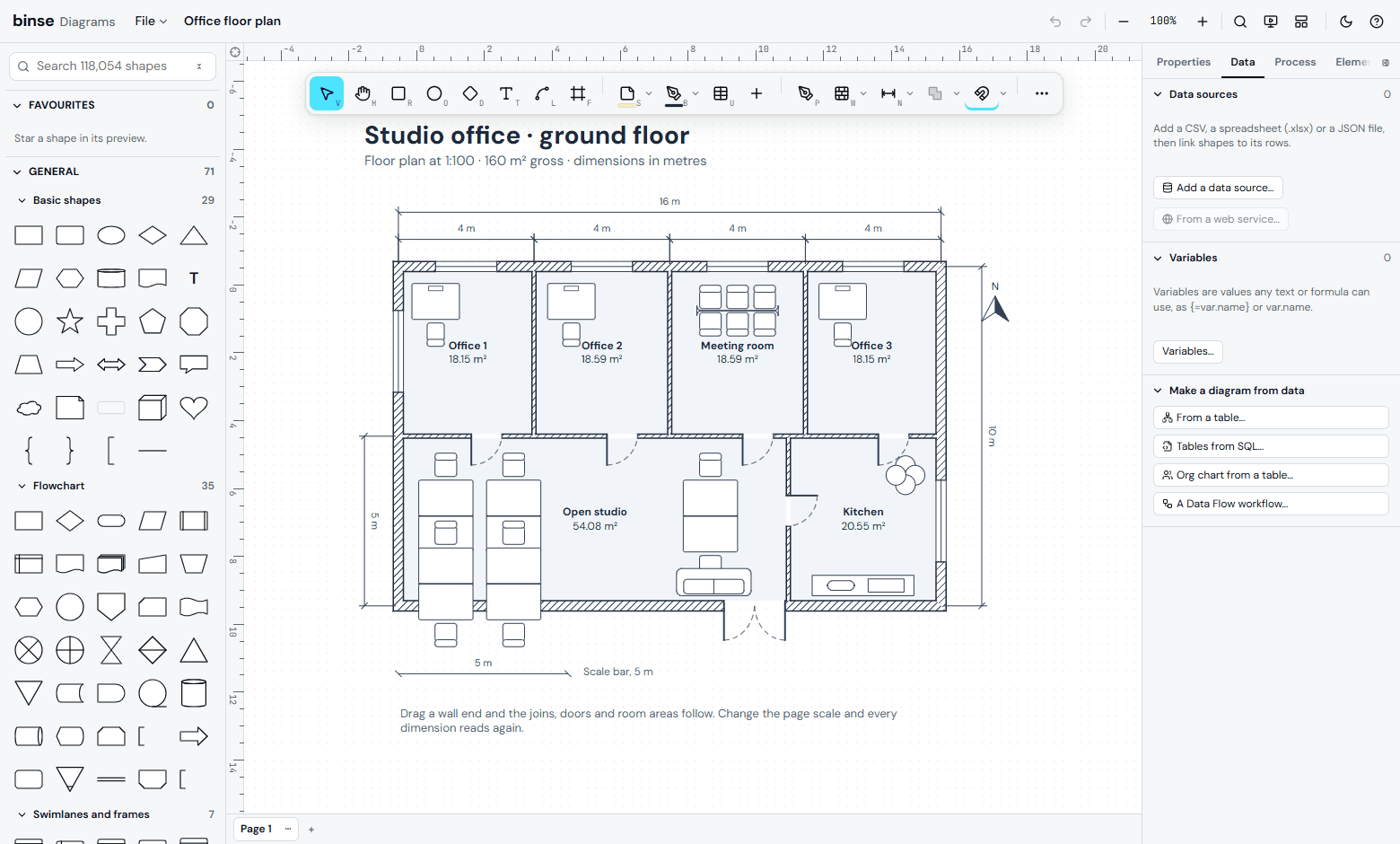Click the plus insert tool in the toolbar

point(757,93)
